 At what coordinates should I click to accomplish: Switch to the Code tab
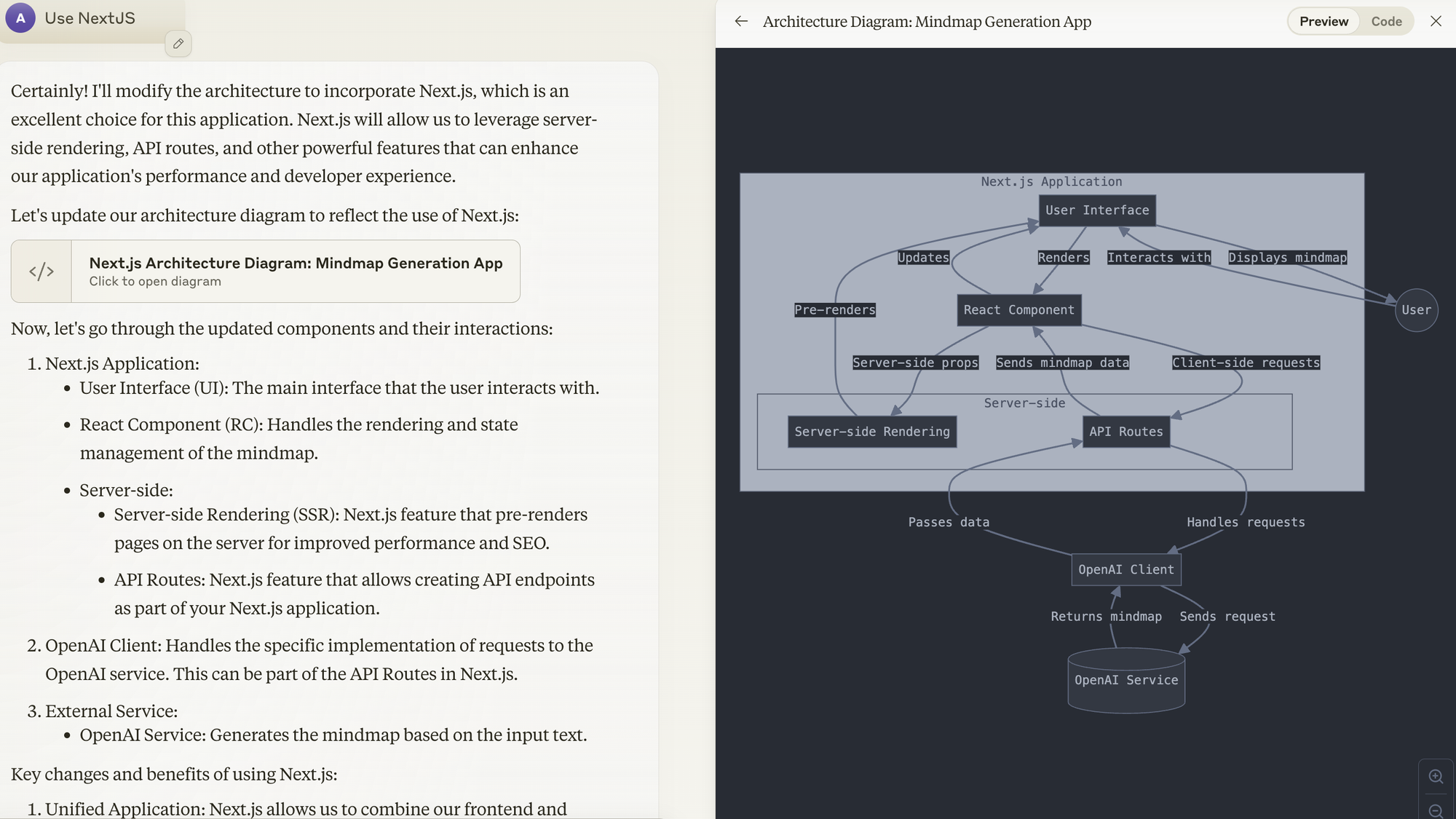1386,21
